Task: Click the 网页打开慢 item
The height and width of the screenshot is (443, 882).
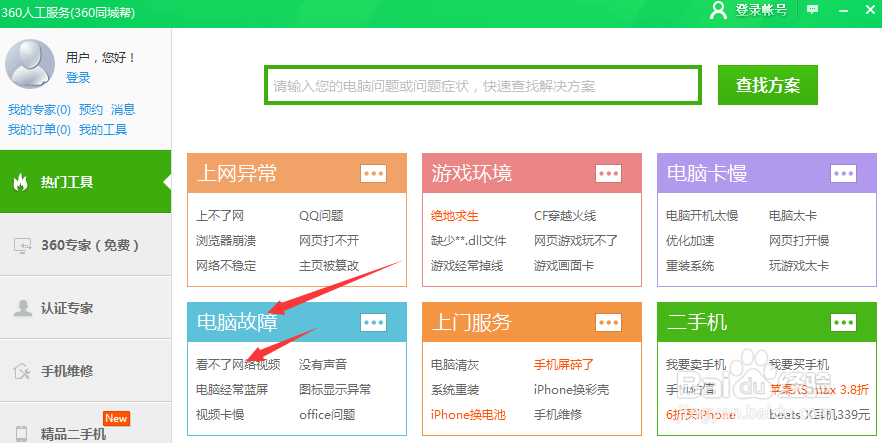Action: pos(799,241)
